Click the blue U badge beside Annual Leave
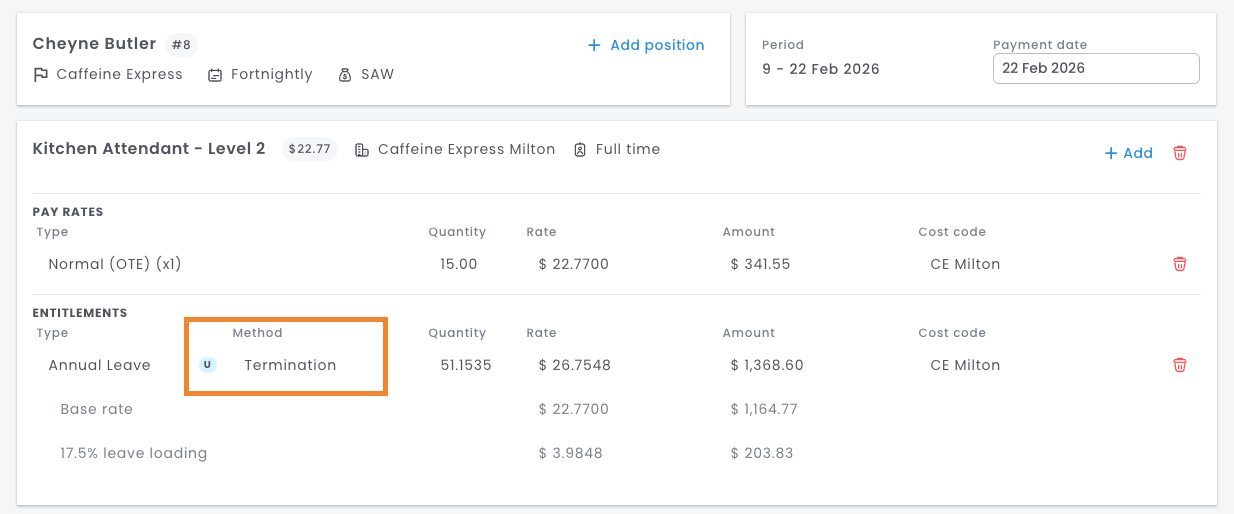 click(207, 365)
